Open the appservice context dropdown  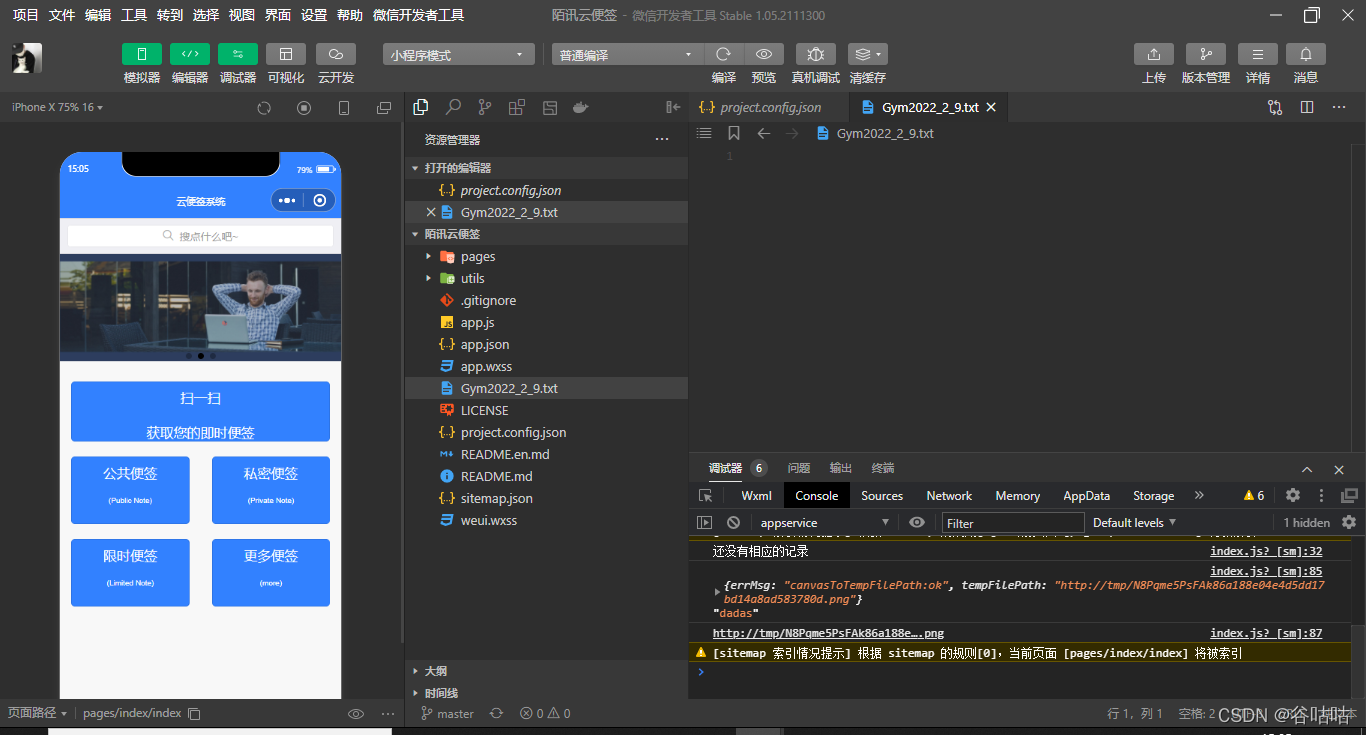824,522
